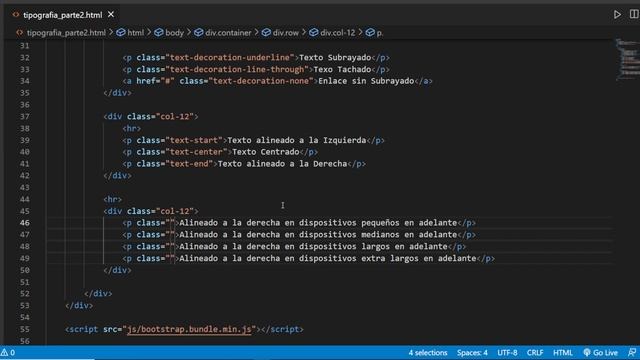Select the tipografia_parte2.html editor tab
Image resolution: width=640 pixels, height=360 pixels.
63,15
